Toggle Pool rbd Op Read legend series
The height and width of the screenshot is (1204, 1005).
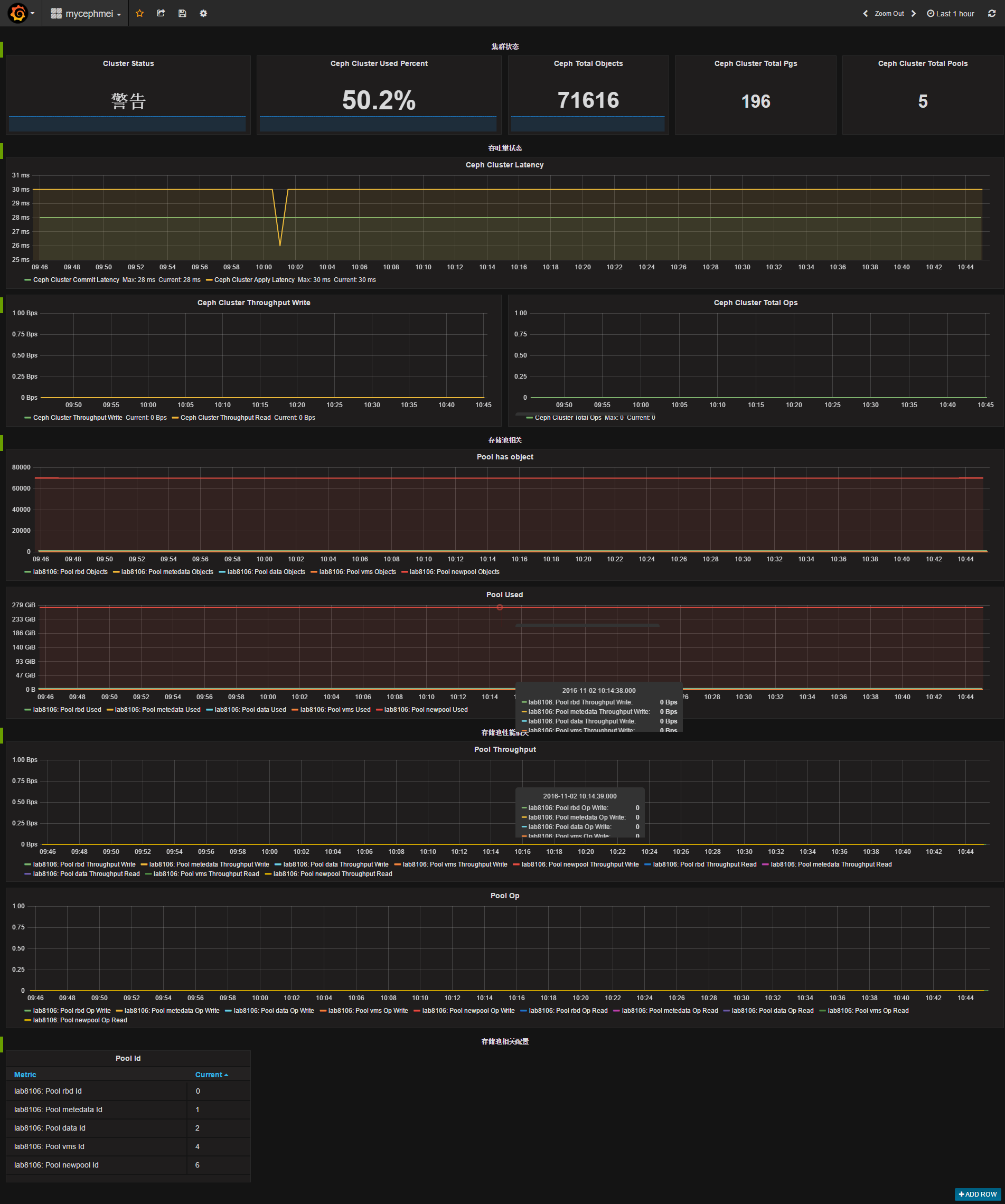(x=568, y=1010)
